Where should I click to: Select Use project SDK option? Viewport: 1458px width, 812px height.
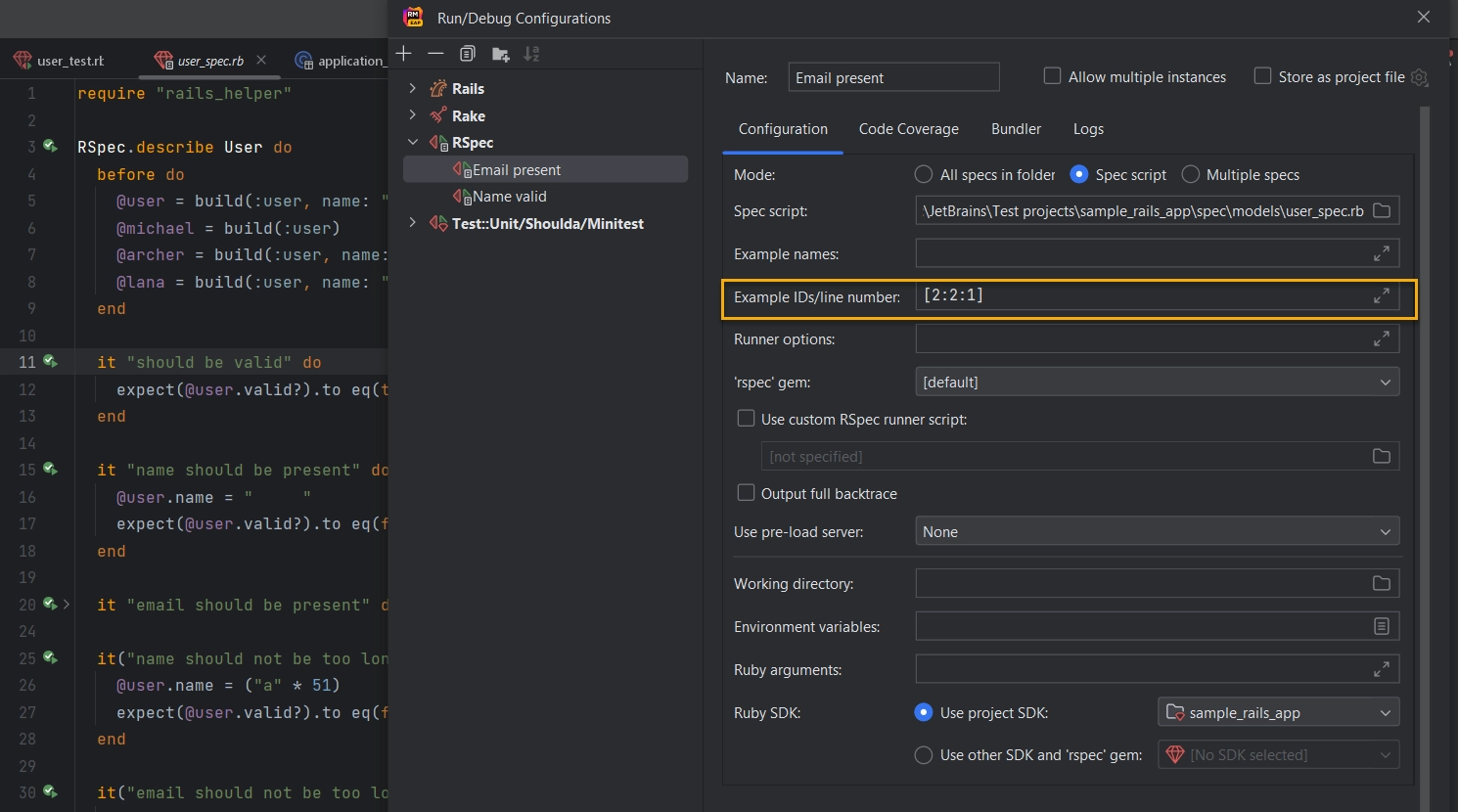click(x=923, y=712)
